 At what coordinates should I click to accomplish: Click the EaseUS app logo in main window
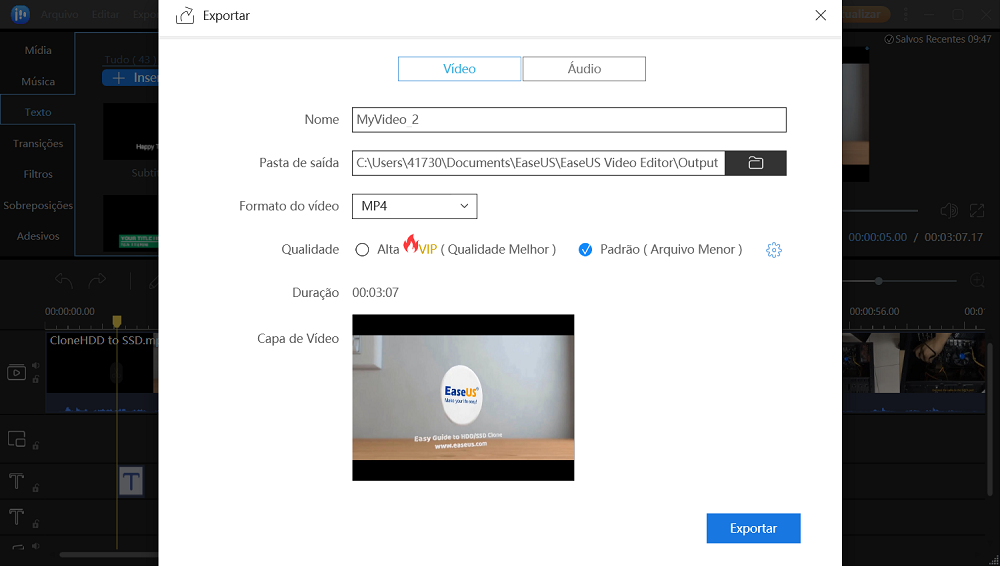[x=20, y=14]
